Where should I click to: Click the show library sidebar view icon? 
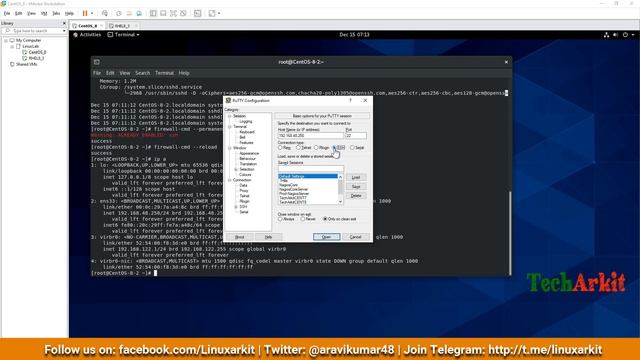coord(153,13)
